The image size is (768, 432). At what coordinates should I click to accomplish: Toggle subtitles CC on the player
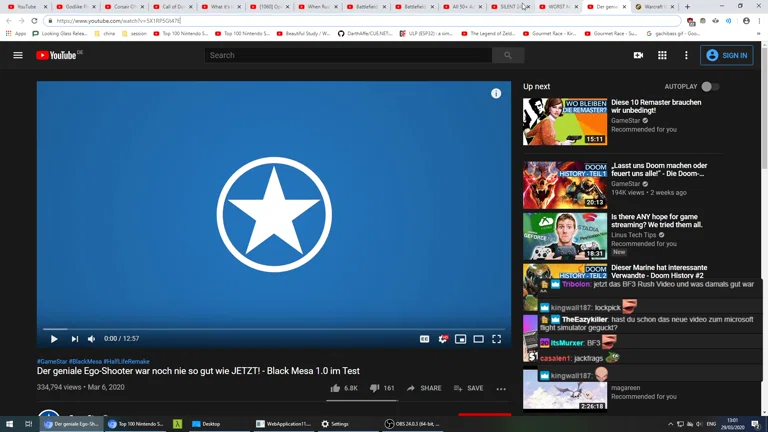point(424,339)
